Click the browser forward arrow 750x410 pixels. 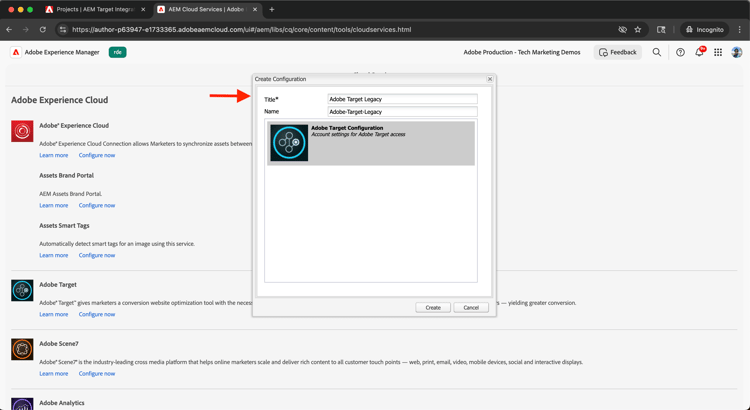(26, 30)
